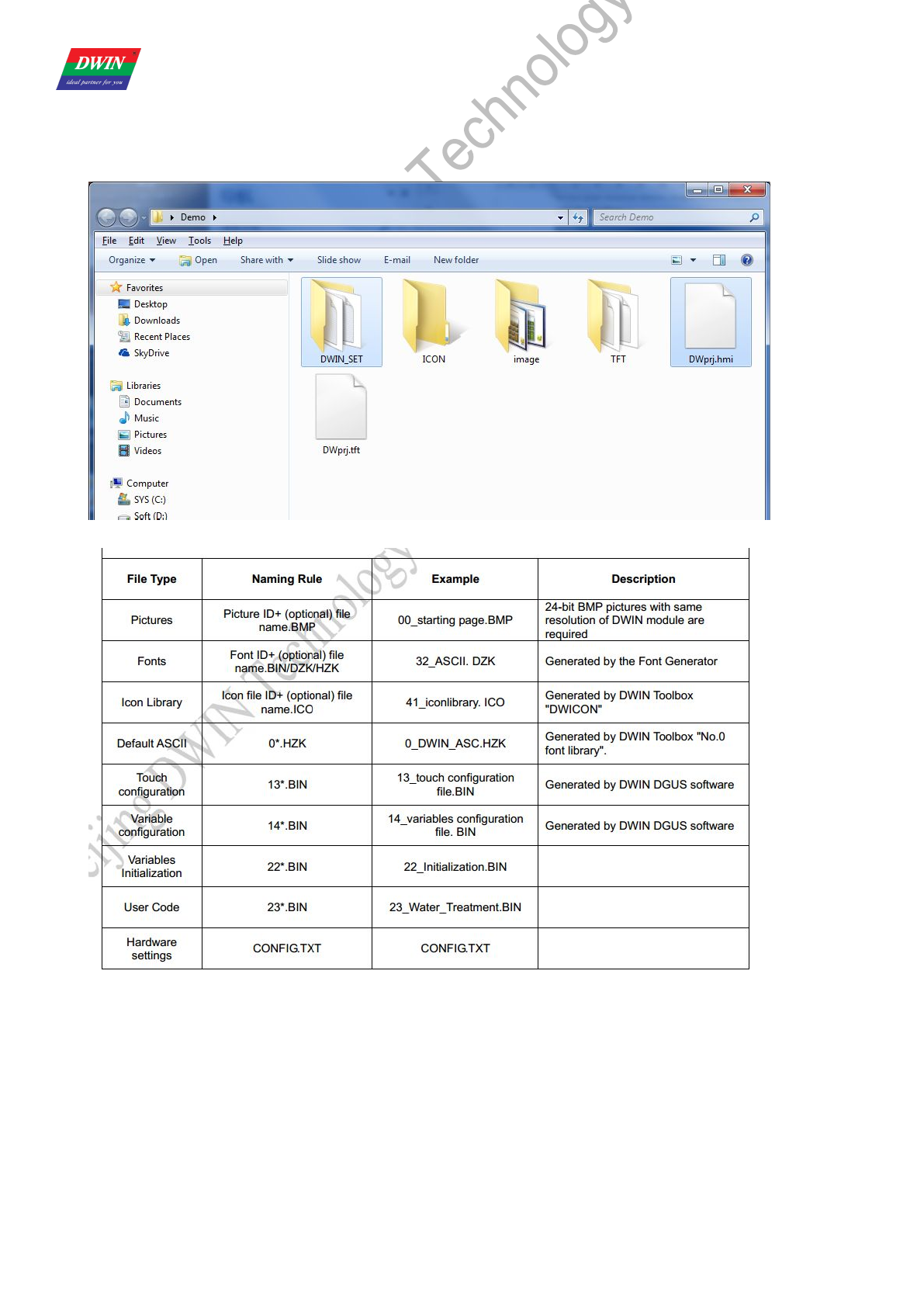Toggle the preview pane button
The image size is (924, 1307).
point(719,260)
